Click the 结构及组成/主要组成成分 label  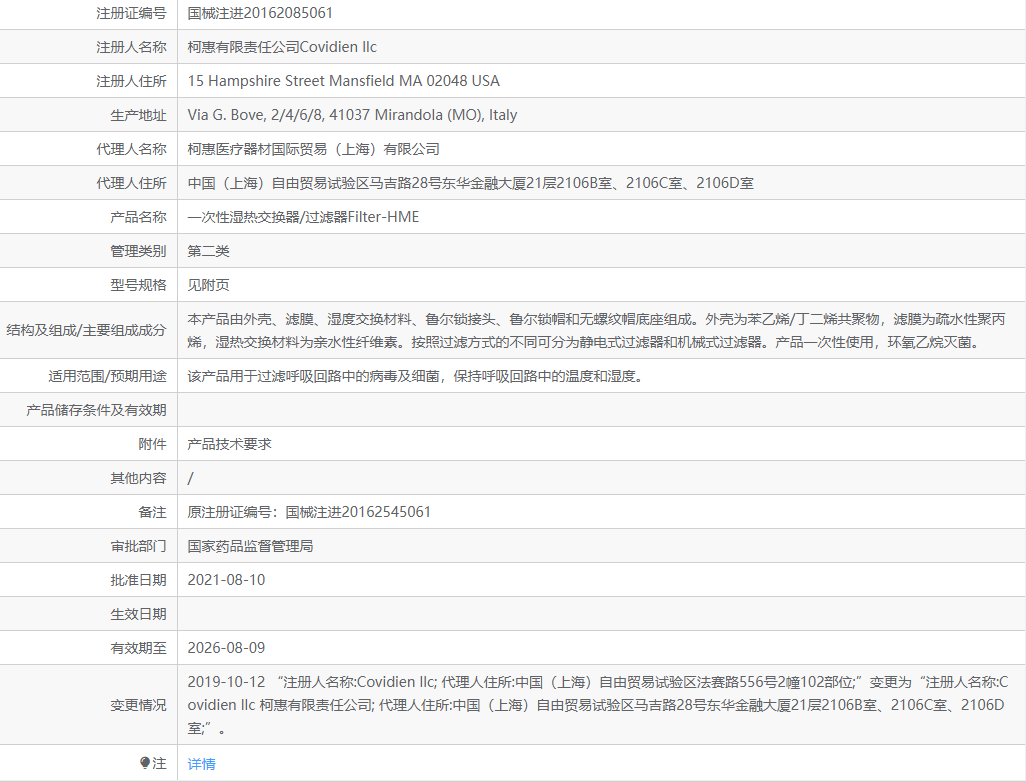(x=86, y=330)
